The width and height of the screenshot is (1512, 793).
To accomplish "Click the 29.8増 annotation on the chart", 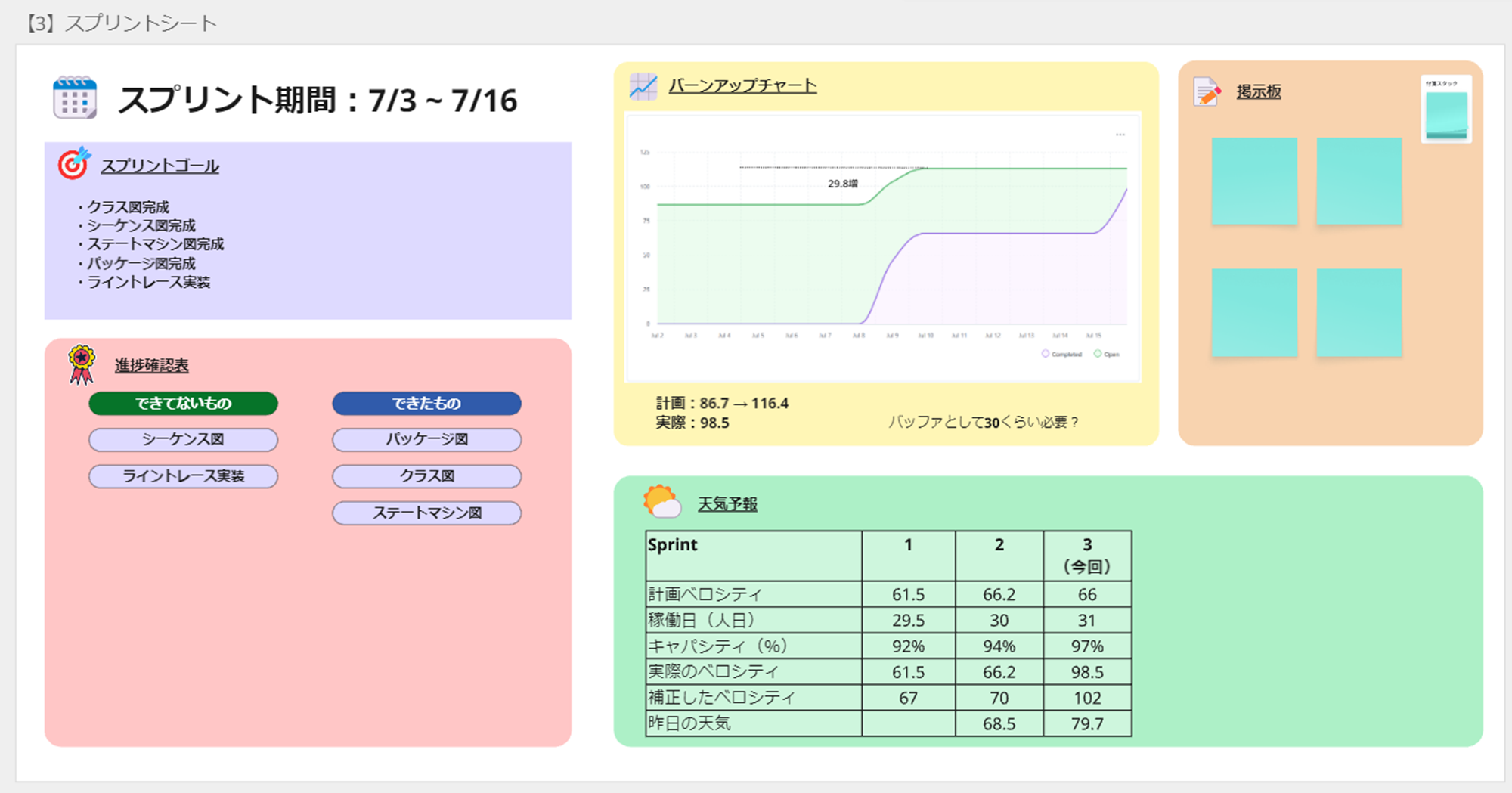I will [842, 184].
